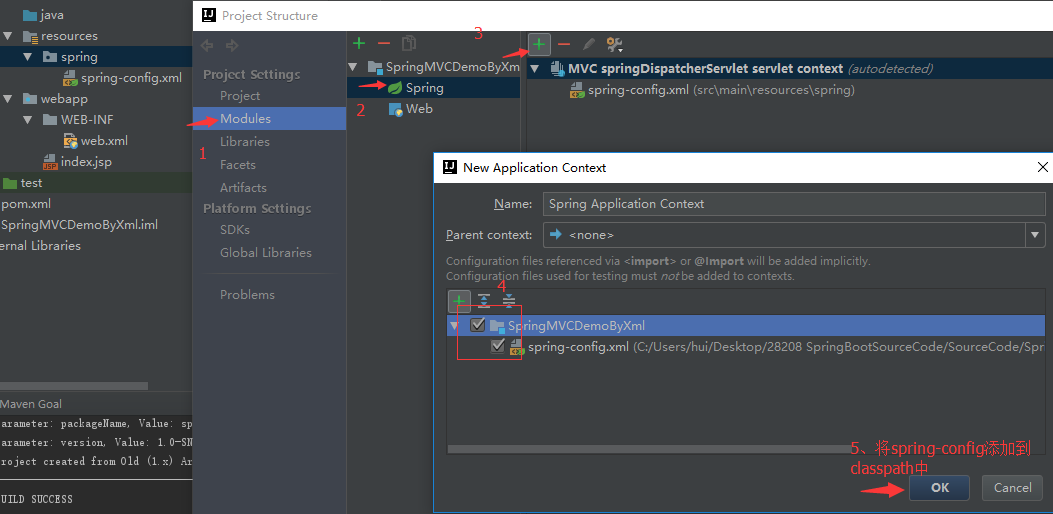Open the Parent context dropdown
Screen dimensions: 1053x514
(1035, 235)
